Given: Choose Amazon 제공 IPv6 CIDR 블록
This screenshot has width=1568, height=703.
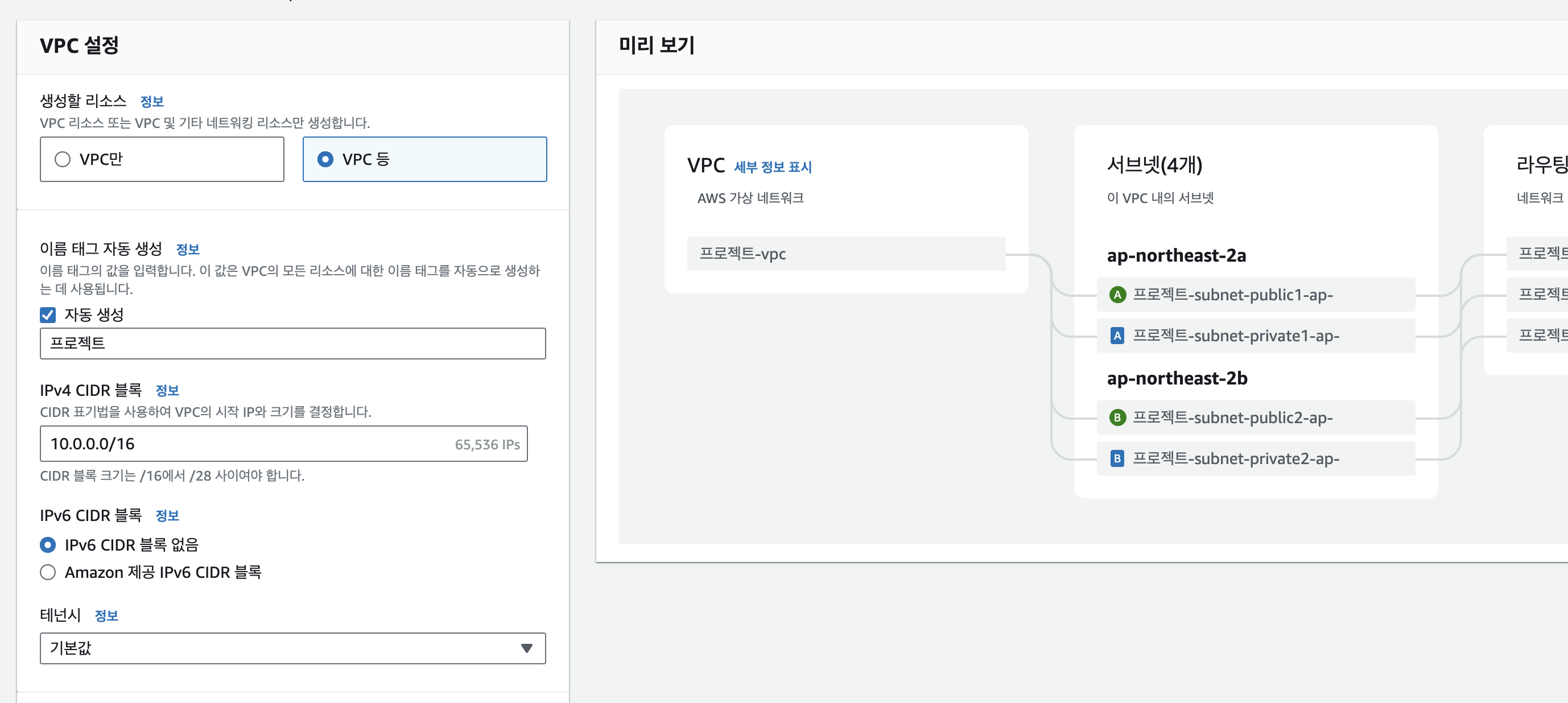Looking at the screenshot, I should (x=48, y=572).
